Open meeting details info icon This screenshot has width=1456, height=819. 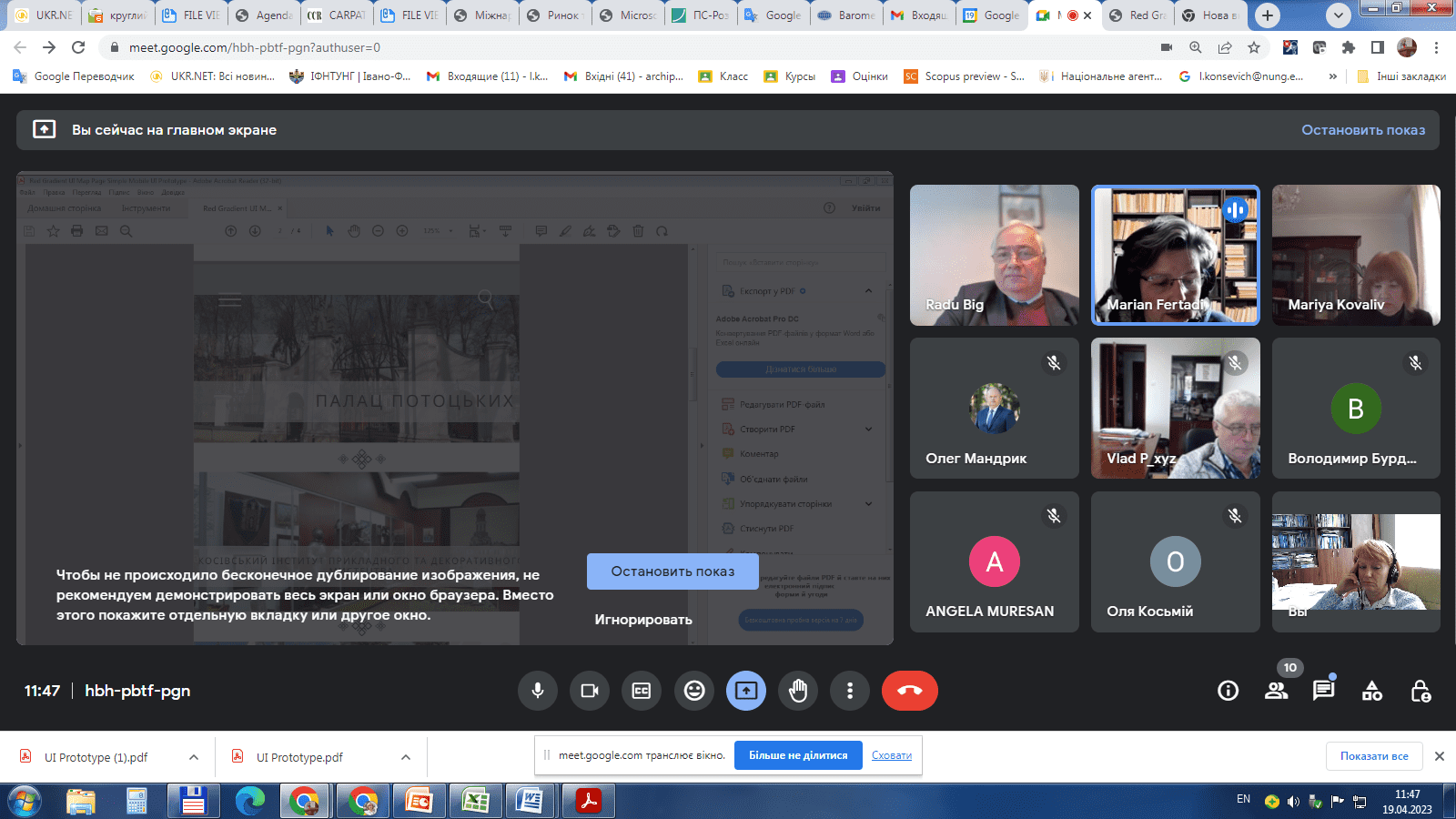1228,691
